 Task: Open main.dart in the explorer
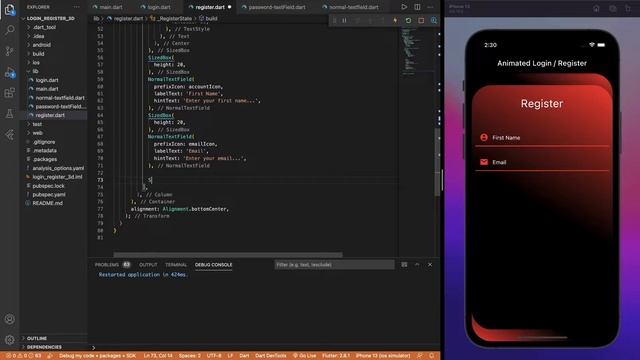tap(47, 89)
